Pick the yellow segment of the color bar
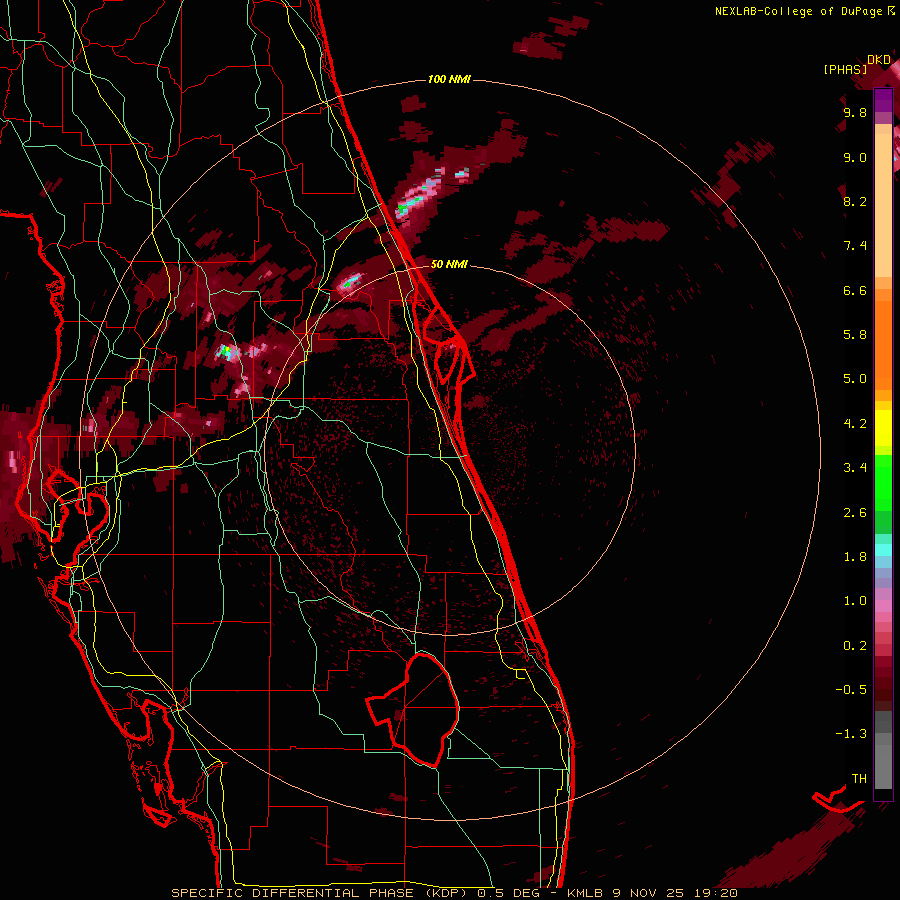 (x=883, y=428)
